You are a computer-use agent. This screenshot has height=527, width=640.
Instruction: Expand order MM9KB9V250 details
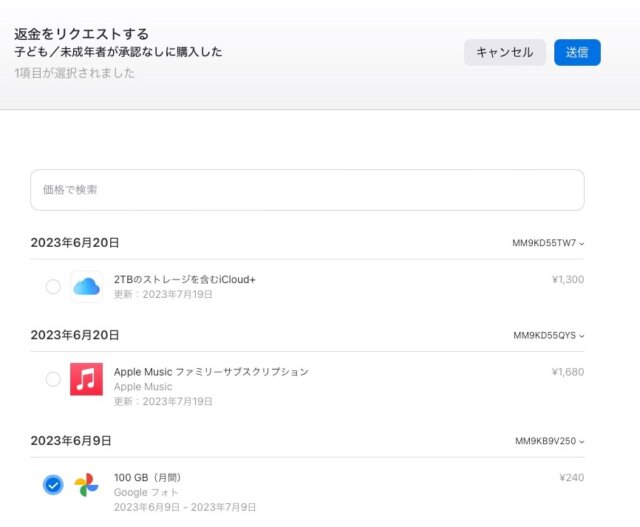tap(549, 441)
